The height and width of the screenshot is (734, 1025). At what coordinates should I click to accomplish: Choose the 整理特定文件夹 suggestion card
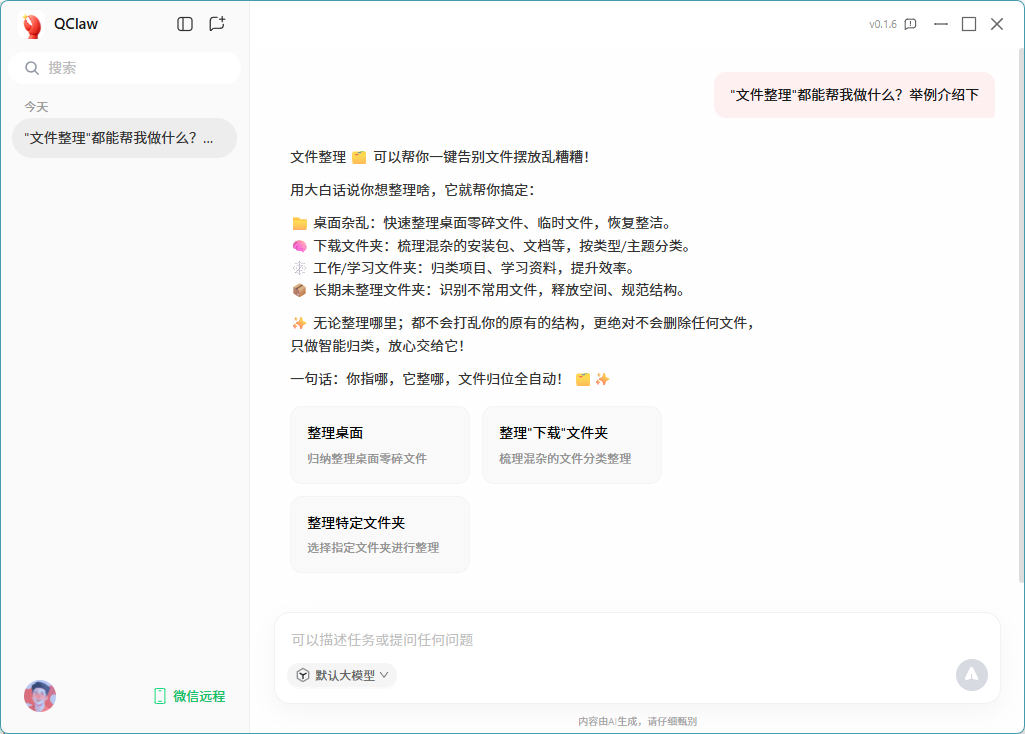coord(379,534)
